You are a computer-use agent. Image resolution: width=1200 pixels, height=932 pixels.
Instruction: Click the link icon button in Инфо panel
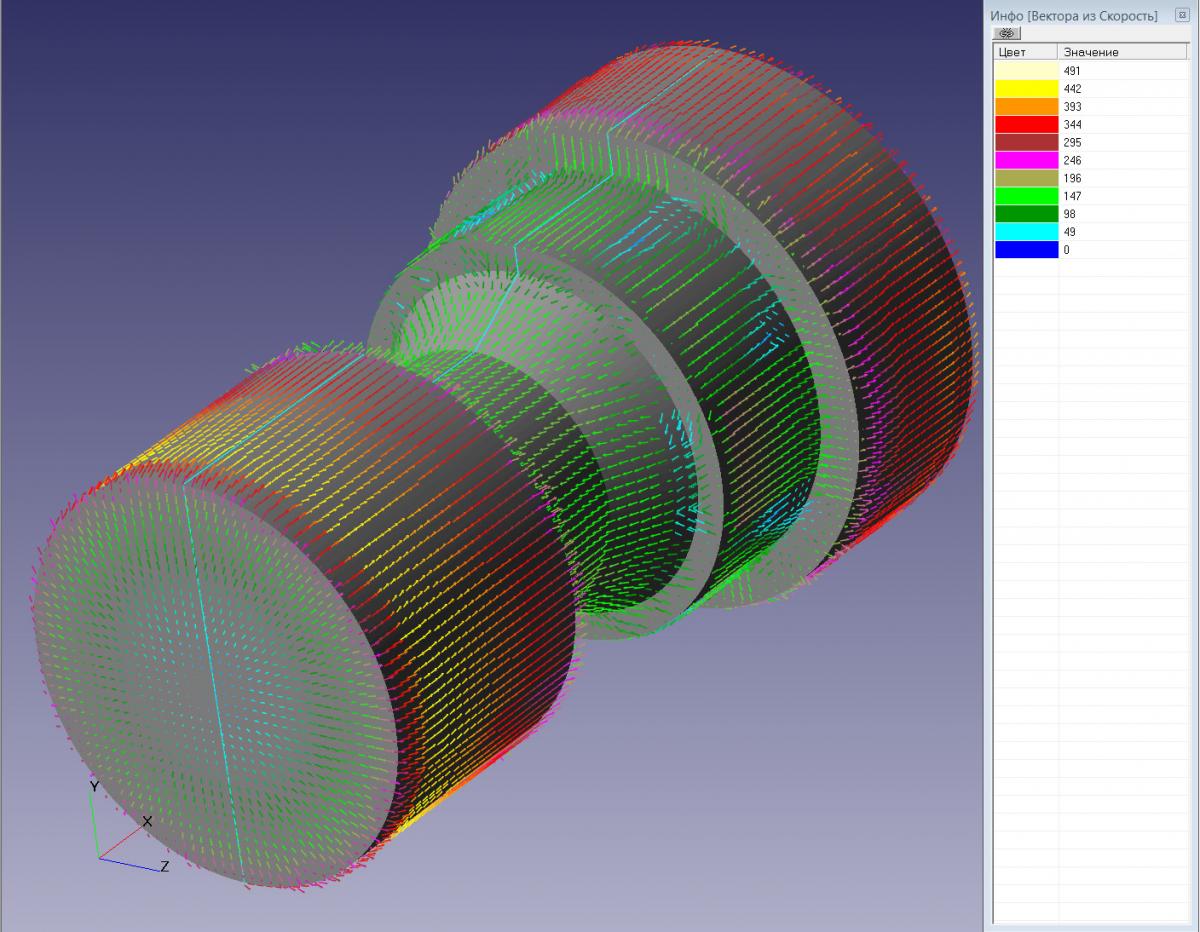[x=1005, y=33]
